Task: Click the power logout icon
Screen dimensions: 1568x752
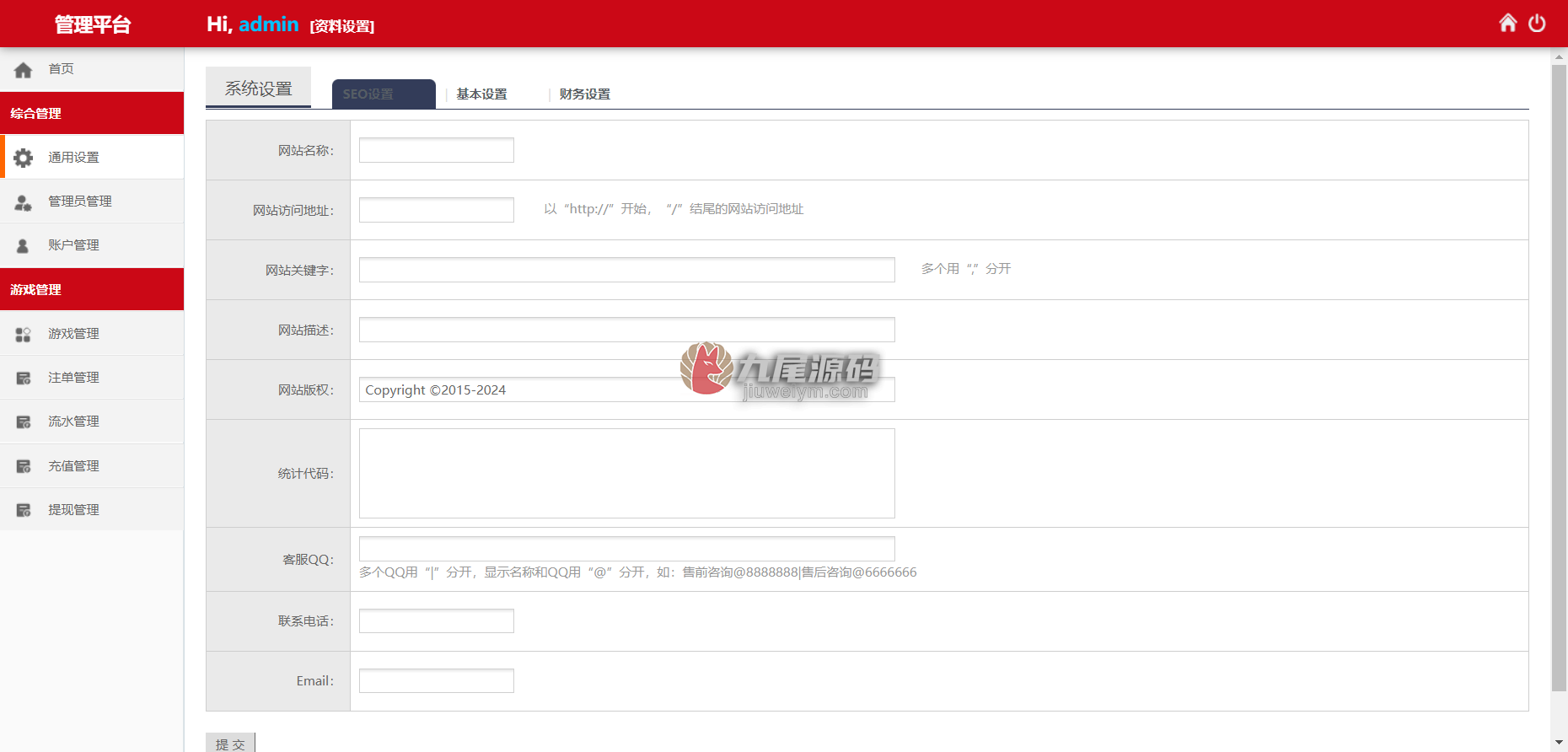Action: [x=1537, y=23]
